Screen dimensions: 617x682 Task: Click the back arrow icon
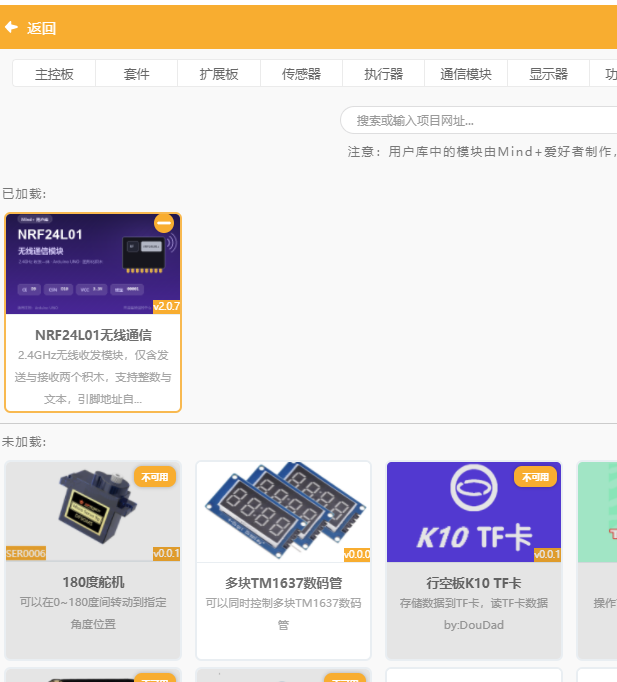(11, 27)
